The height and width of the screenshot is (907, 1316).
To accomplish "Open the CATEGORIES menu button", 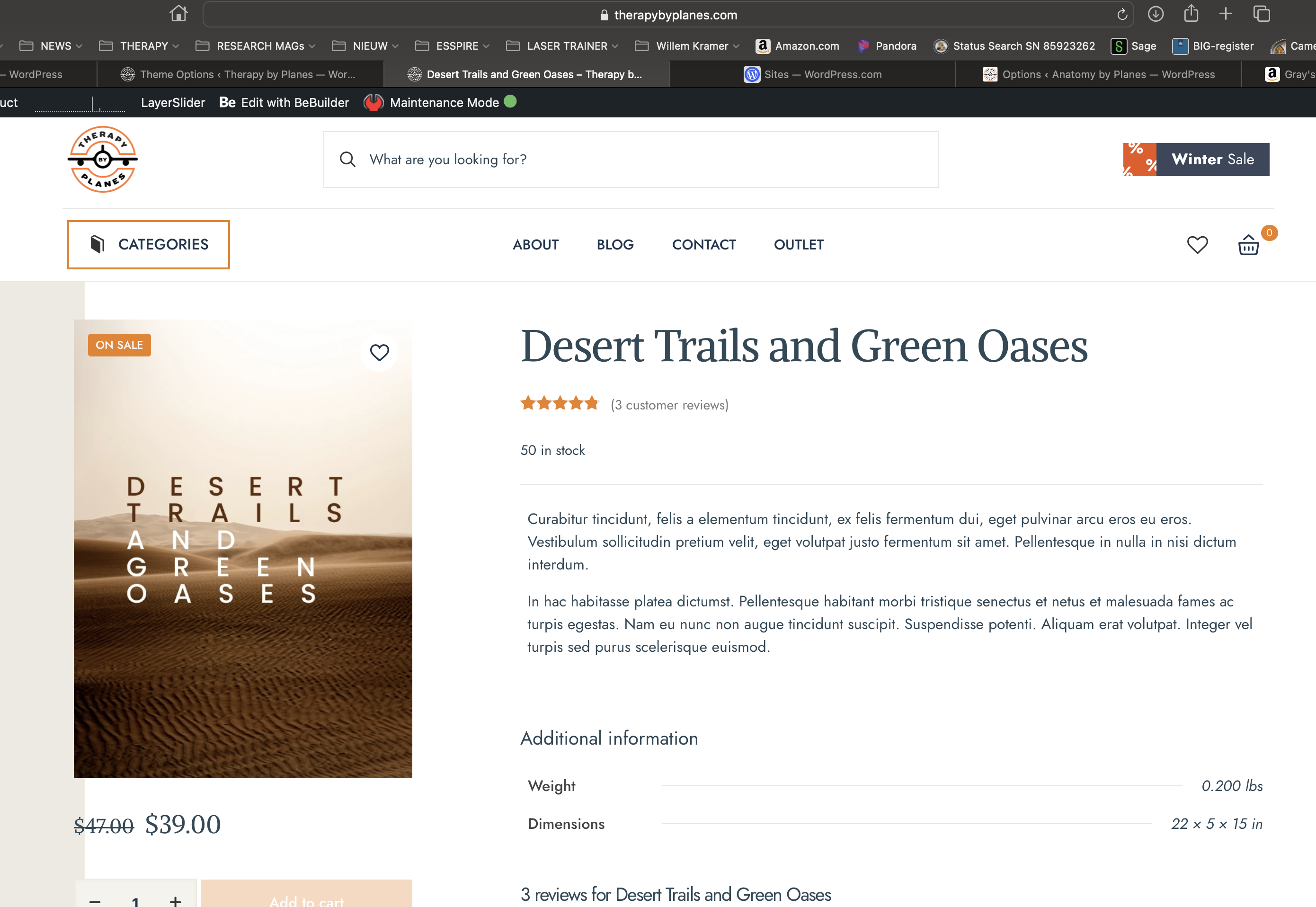I will pyautogui.click(x=148, y=244).
